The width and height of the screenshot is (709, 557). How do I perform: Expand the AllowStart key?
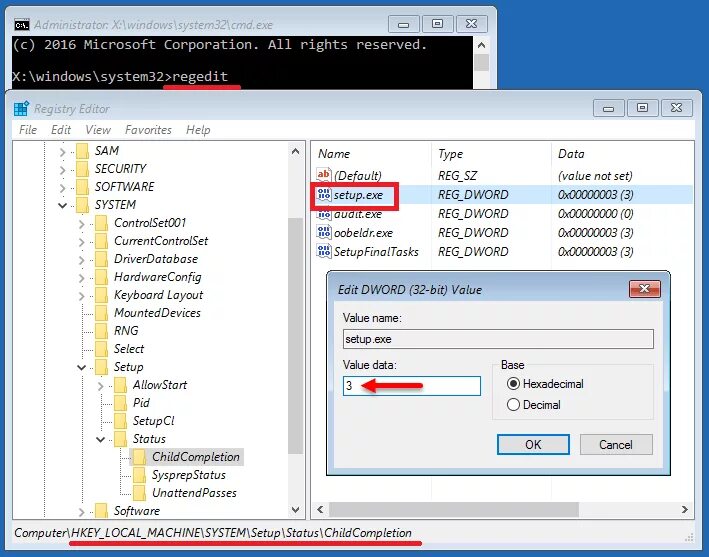[x=100, y=386]
